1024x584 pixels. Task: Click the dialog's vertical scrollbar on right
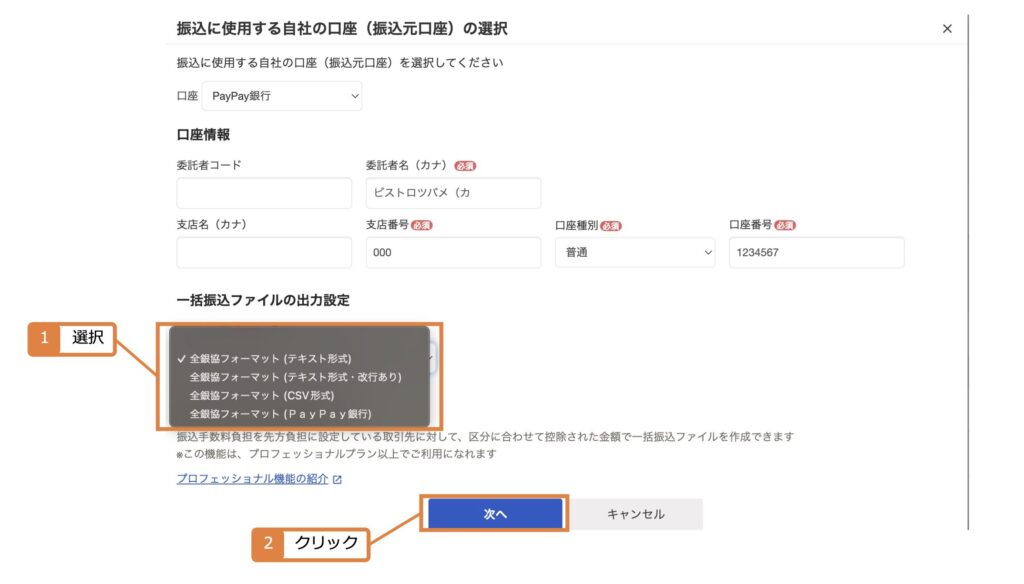968,272
